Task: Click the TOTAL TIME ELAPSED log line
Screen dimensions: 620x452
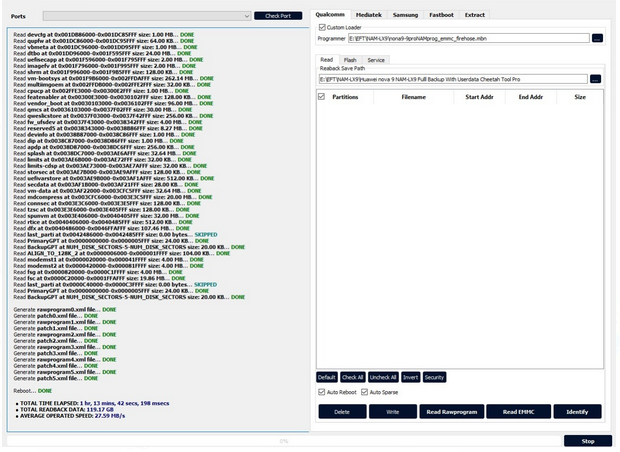Action: coord(95,403)
